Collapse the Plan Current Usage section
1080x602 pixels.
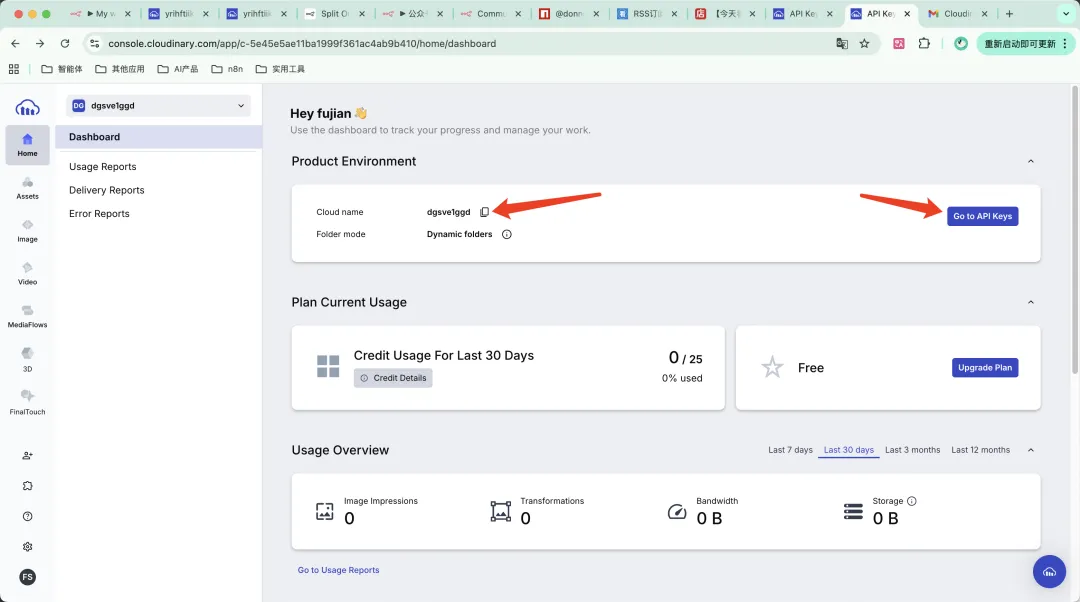(x=1031, y=302)
